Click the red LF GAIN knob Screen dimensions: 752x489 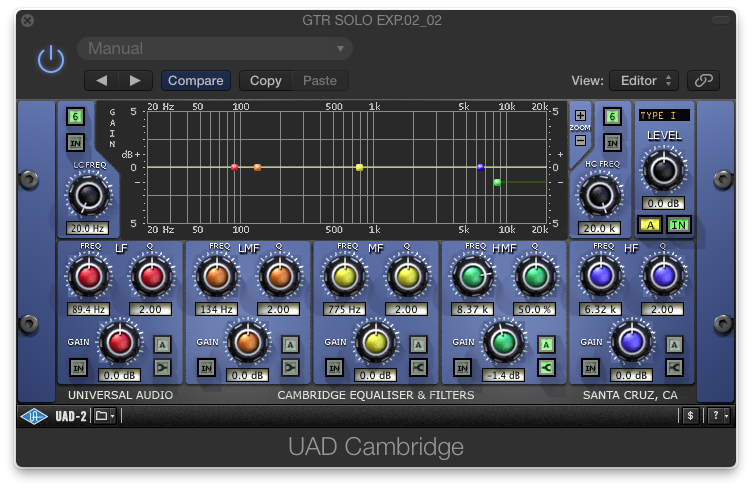120,342
